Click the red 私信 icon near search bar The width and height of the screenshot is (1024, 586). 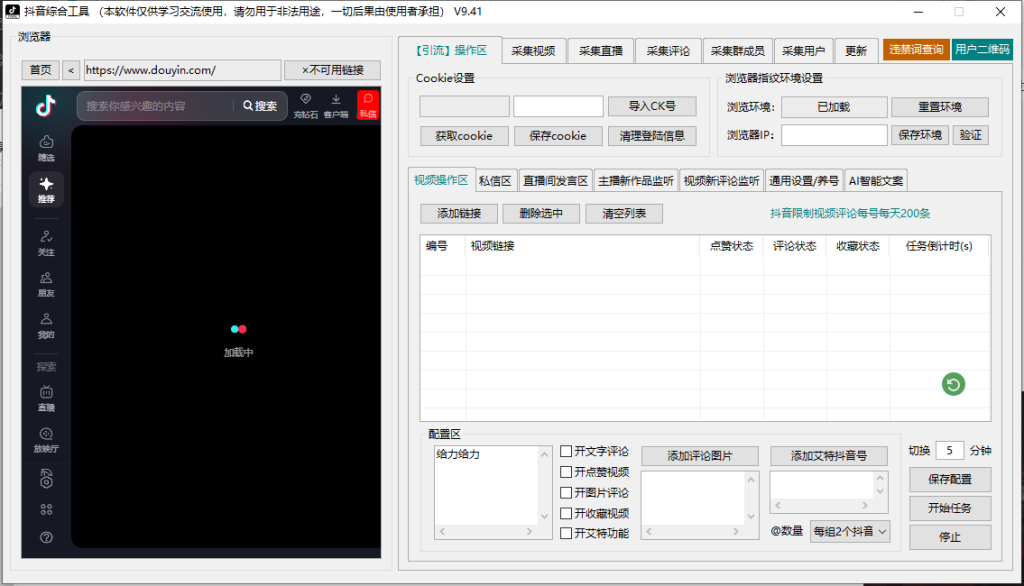[x=368, y=107]
